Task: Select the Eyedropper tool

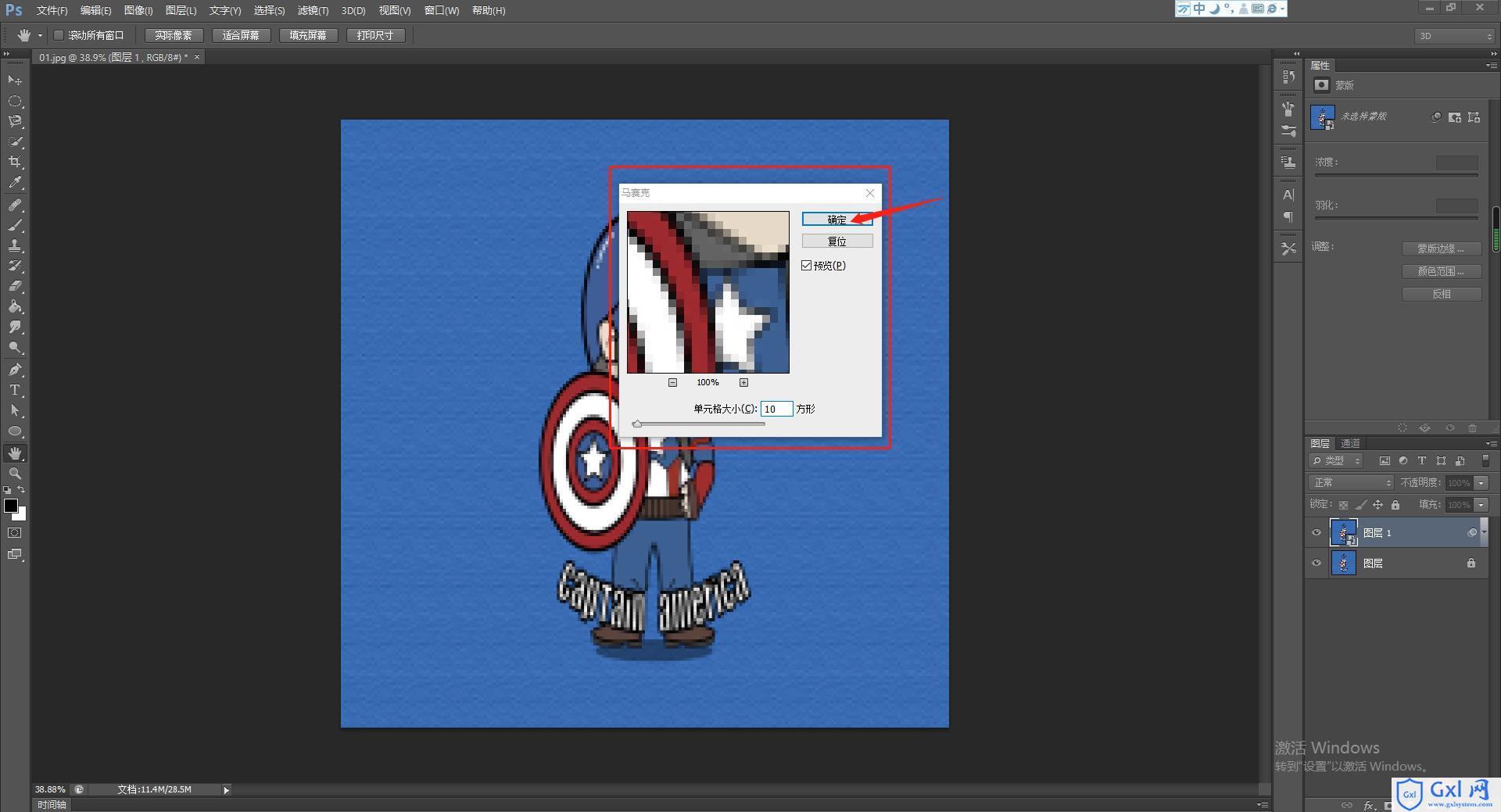Action: pos(15,183)
